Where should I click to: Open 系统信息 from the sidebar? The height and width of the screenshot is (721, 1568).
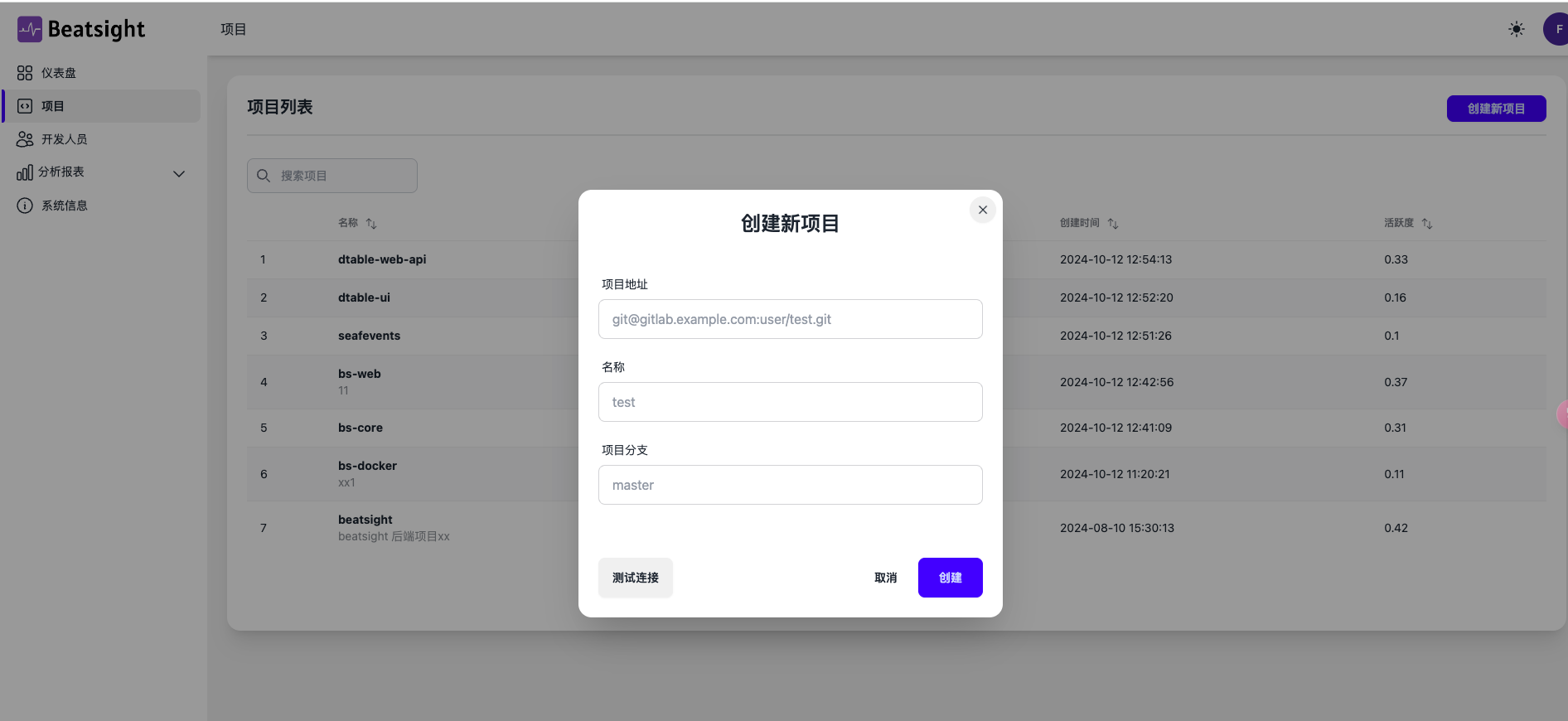click(x=64, y=206)
